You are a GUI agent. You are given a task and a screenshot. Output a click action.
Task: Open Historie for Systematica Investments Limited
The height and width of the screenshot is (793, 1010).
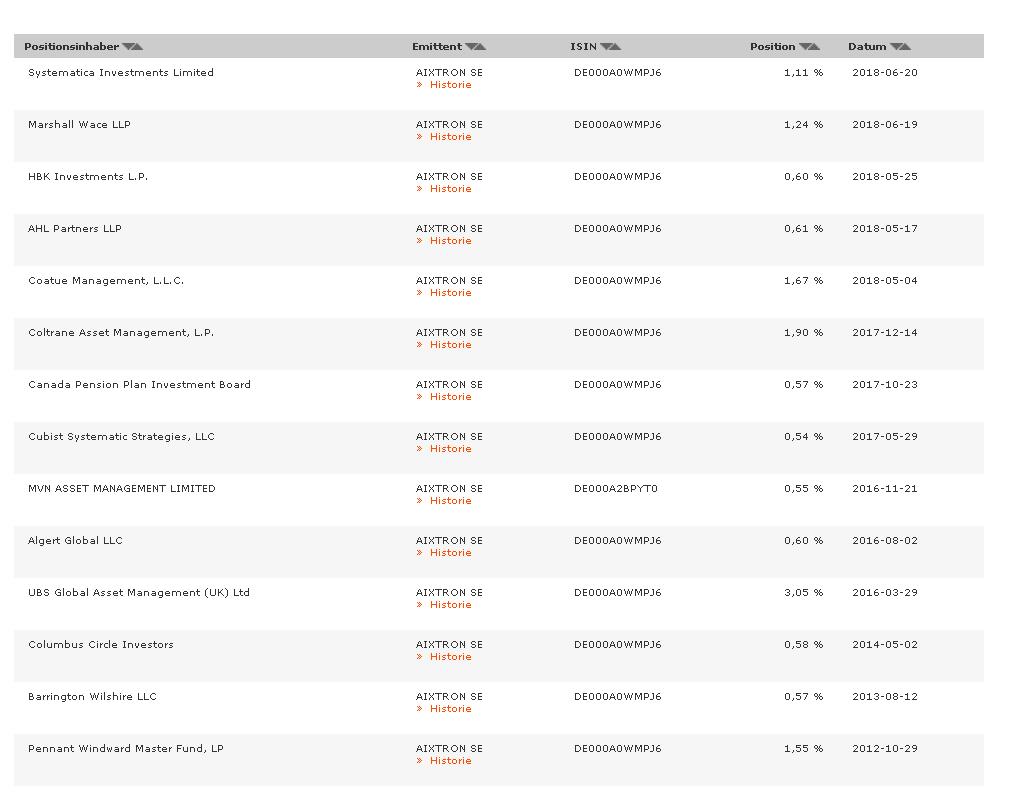[x=450, y=85]
